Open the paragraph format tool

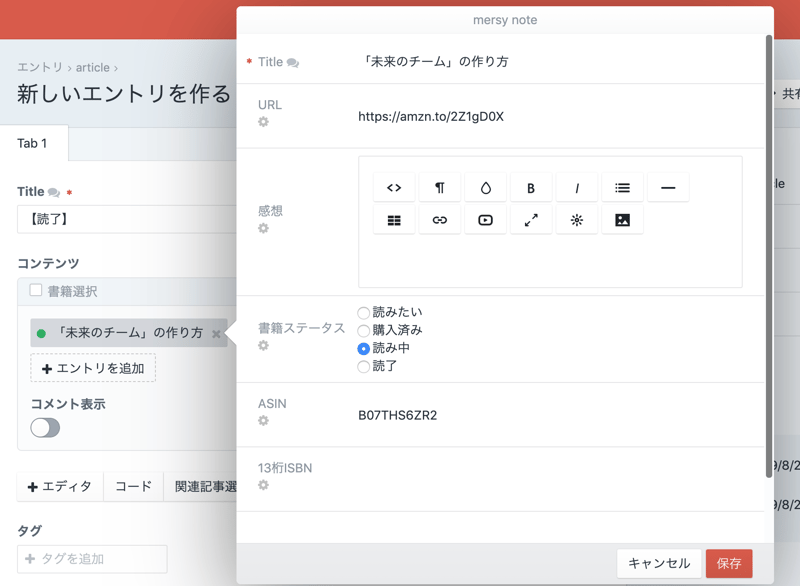point(439,188)
